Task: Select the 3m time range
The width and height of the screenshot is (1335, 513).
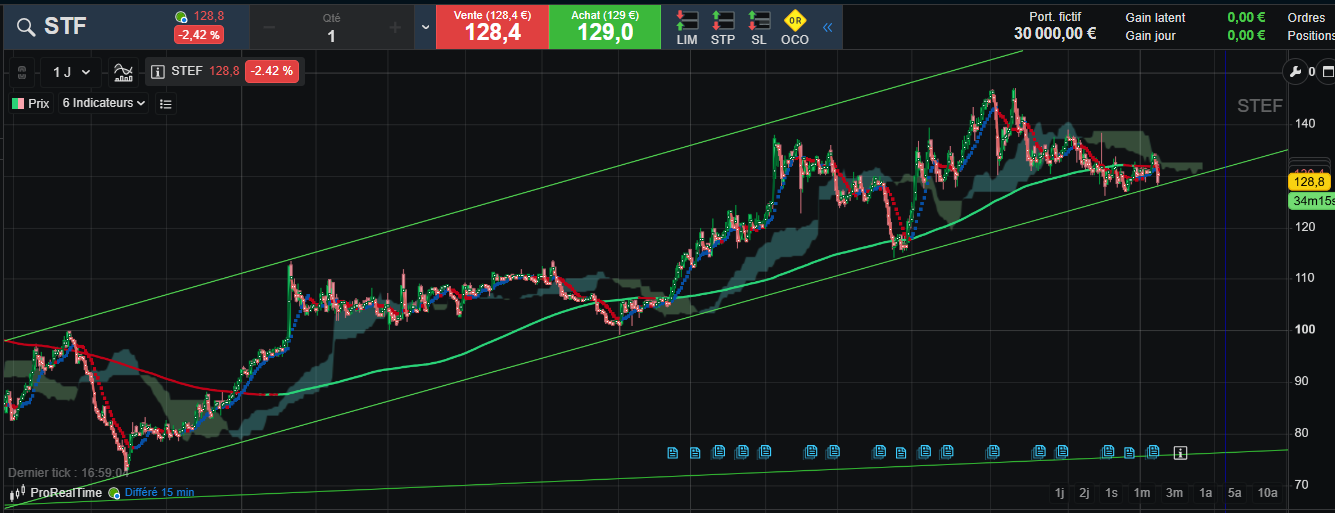Action: (1174, 493)
